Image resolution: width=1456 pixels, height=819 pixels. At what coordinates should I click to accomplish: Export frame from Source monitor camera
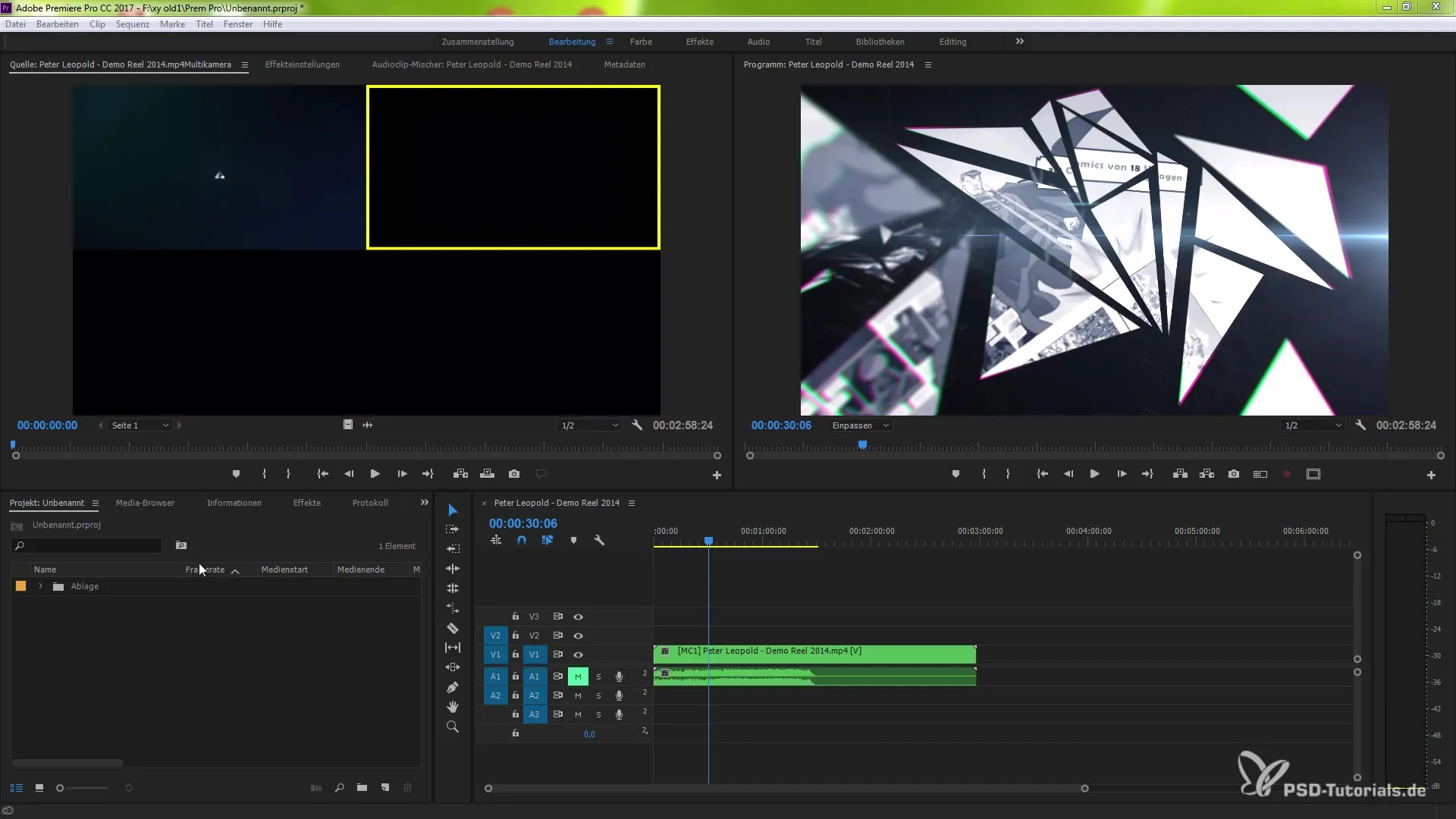click(x=514, y=474)
